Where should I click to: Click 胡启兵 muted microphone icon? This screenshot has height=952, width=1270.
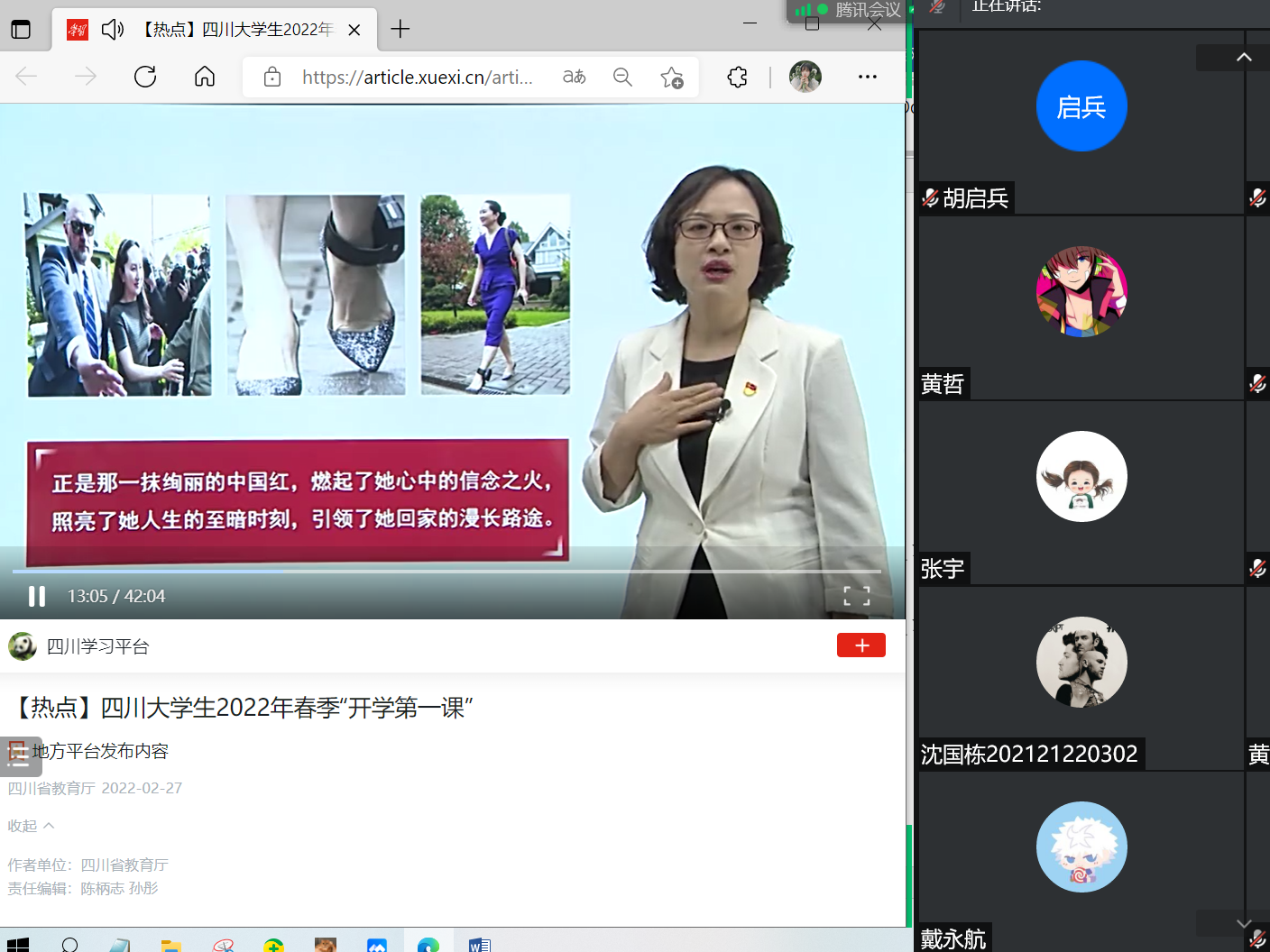[931, 198]
